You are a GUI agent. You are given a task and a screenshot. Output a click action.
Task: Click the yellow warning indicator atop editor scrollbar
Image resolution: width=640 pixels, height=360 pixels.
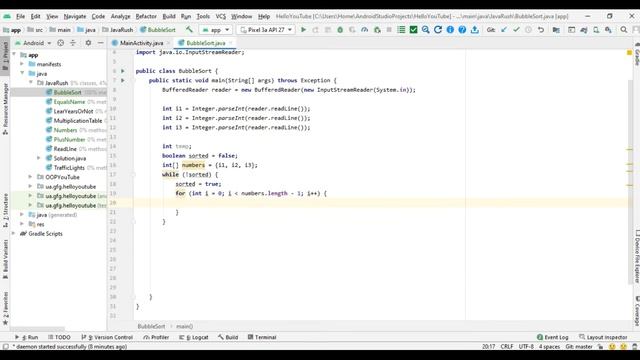click(x=629, y=53)
